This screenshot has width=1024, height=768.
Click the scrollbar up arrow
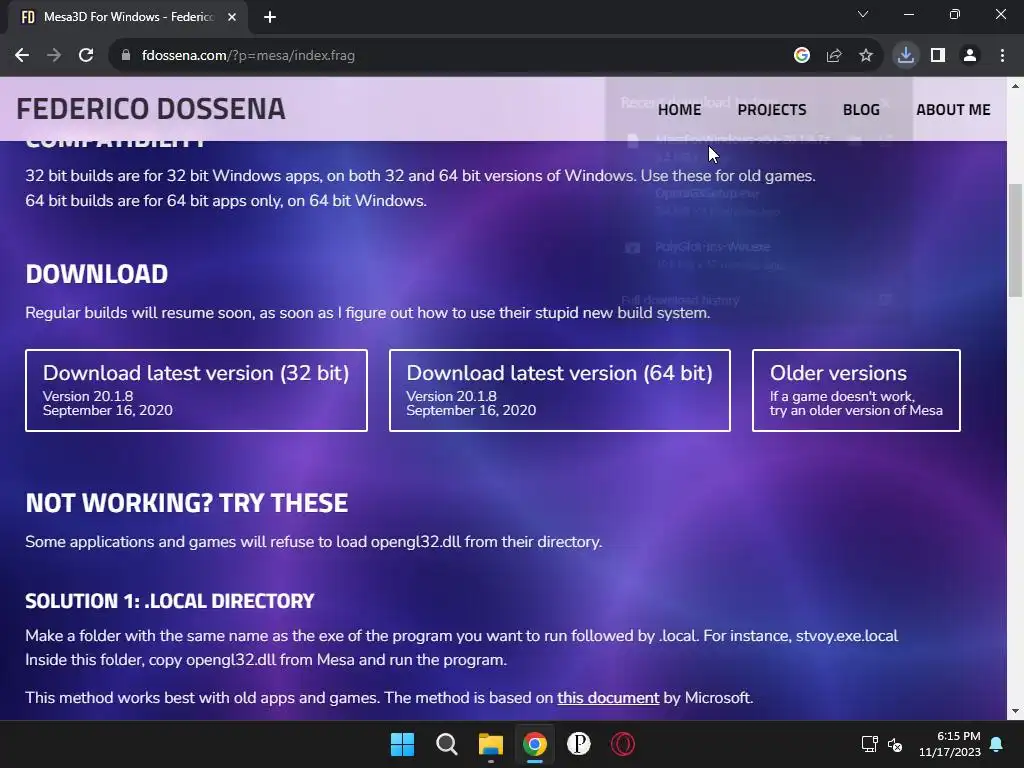(x=1016, y=86)
